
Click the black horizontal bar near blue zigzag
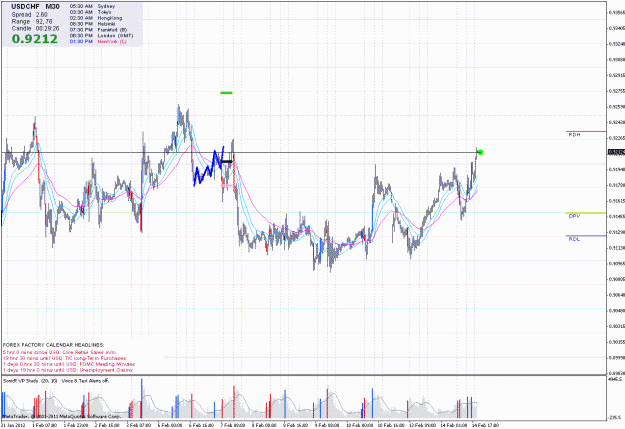[226, 161]
